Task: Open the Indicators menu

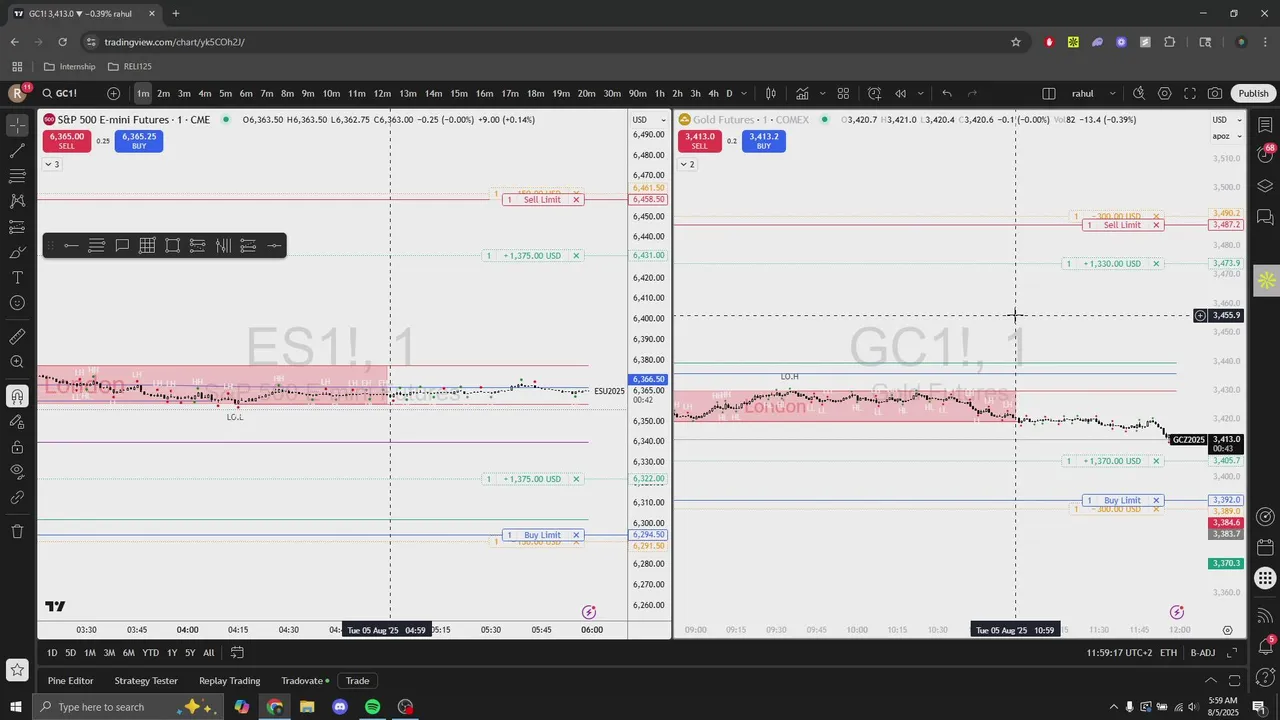Action: pyautogui.click(x=802, y=93)
